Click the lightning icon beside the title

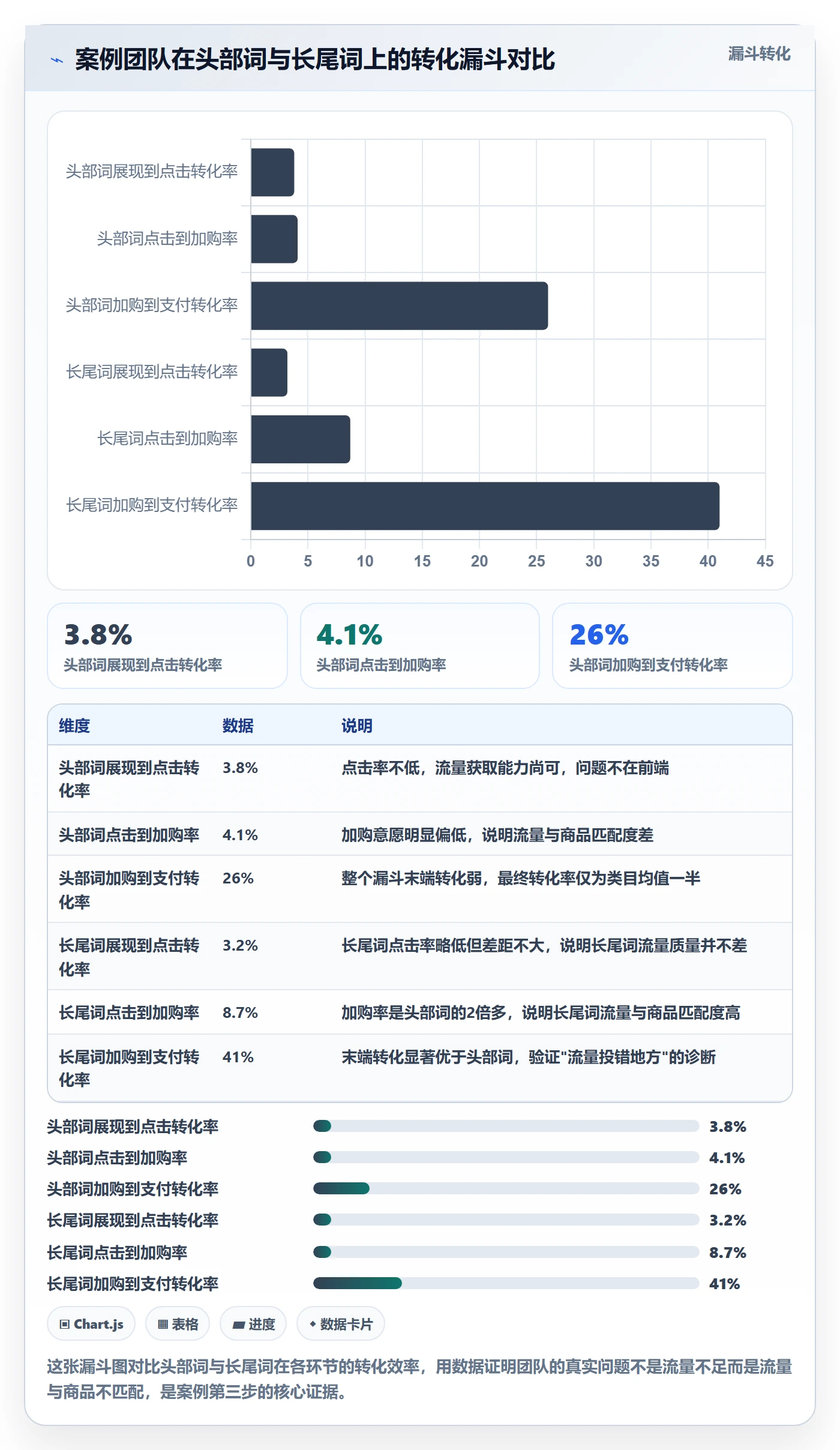pos(57,60)
